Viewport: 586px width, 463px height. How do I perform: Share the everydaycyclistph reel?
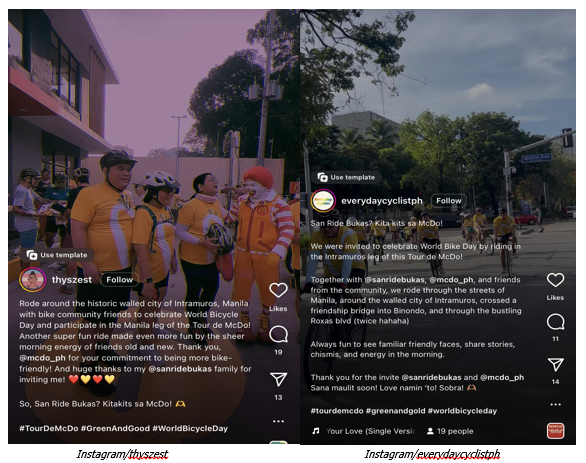coord(555,365)
